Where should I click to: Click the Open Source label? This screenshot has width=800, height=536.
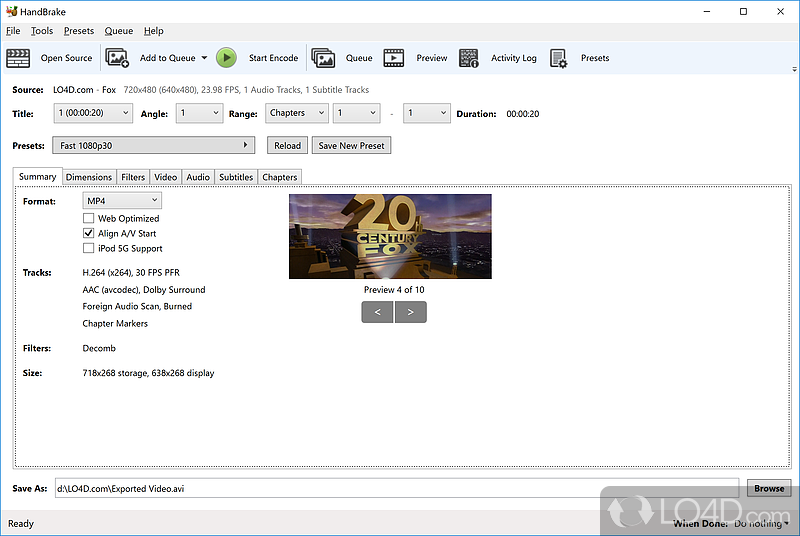tap(66, 58)
